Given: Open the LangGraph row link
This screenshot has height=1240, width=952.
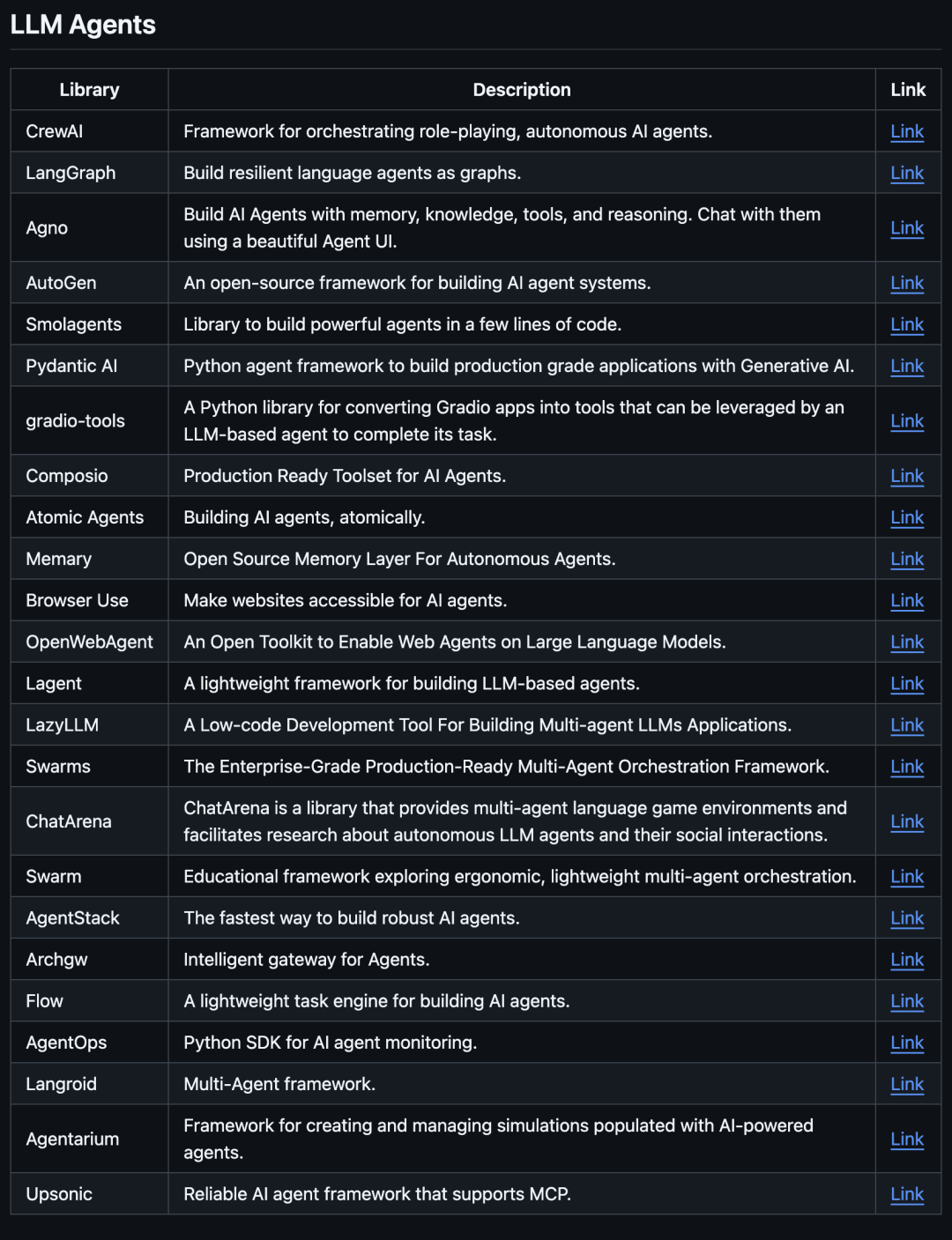Looking at the screenshot, I should click(907, 173).
